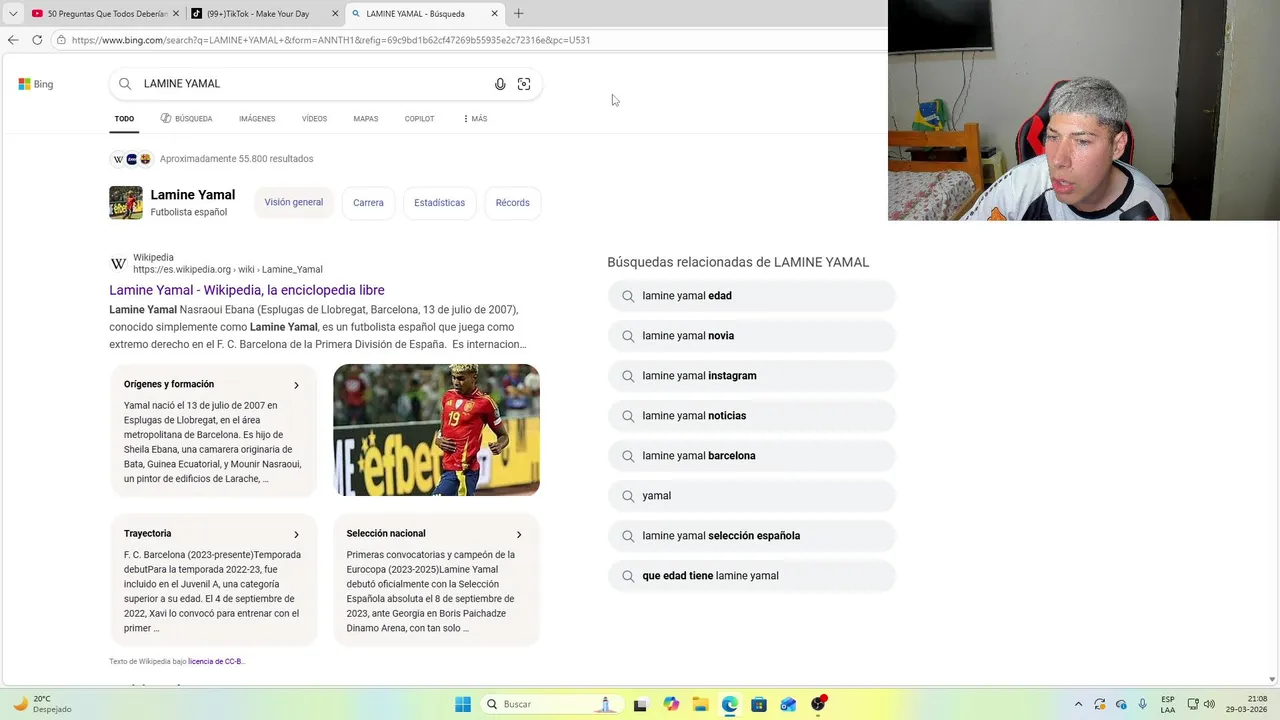Image resolution: width=1280 pixels, height=720 pixels.
Task: Go to Bing home via logo
Action: pos(36,84)
